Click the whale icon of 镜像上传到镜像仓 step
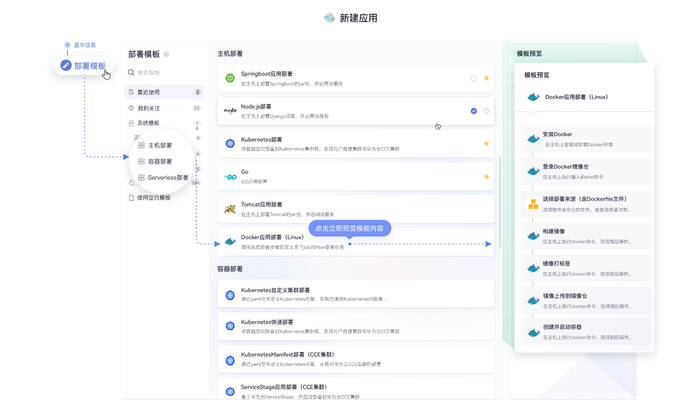The image size is (700, 410). [533, 301]
